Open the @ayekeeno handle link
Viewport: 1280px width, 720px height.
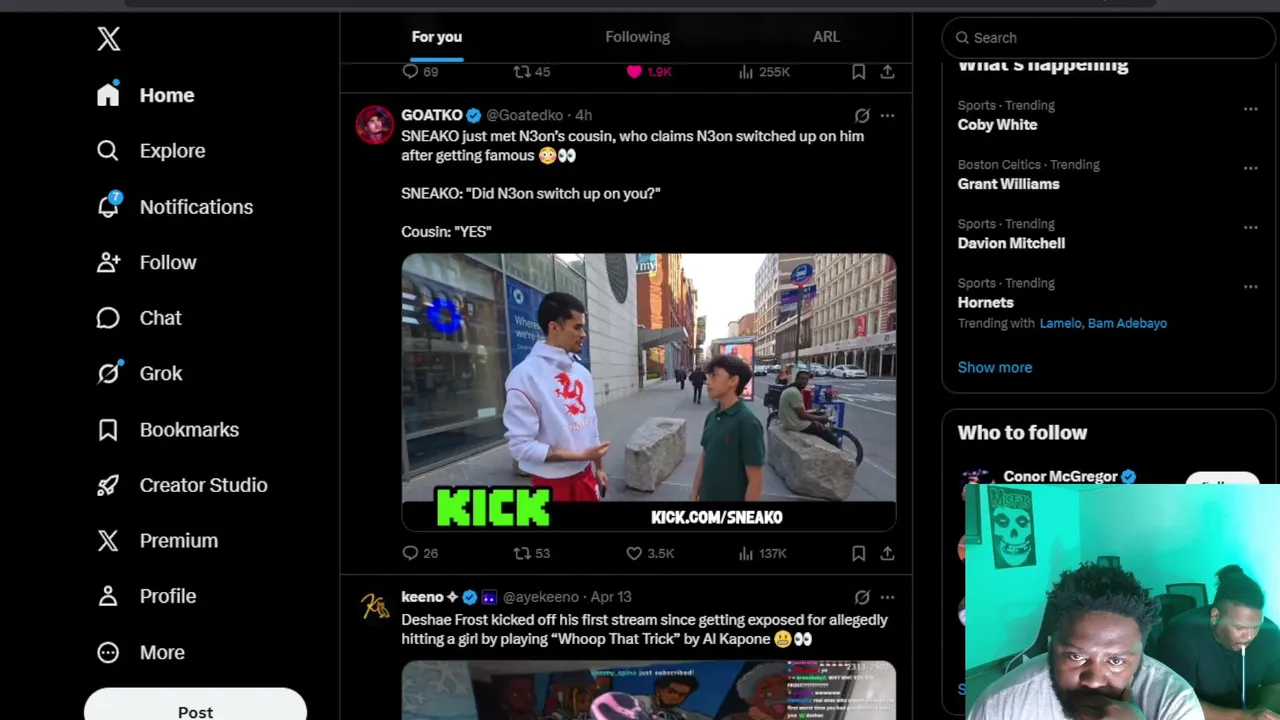point(540,597)
